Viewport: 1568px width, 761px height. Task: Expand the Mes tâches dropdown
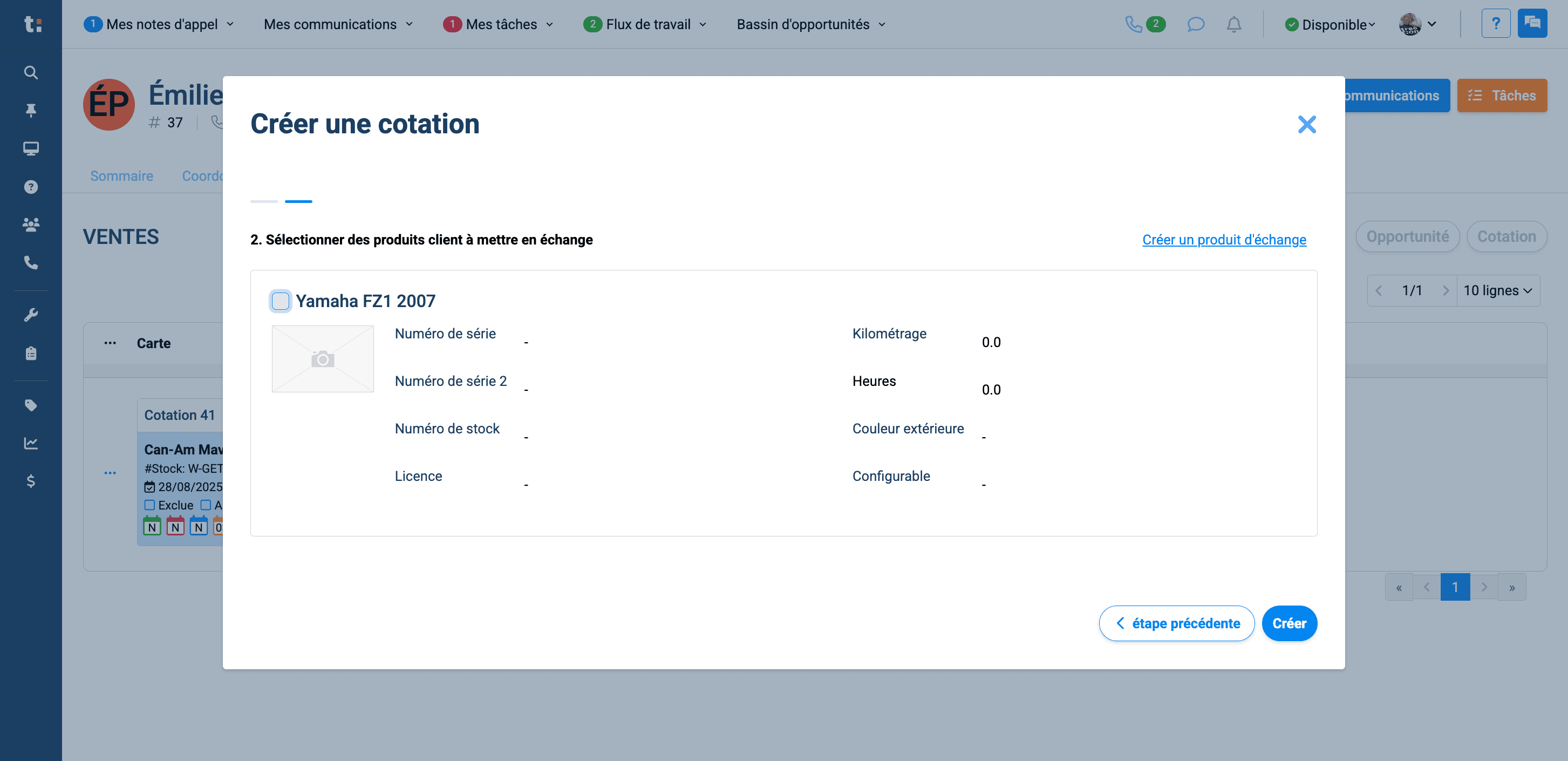click(499, 24)
